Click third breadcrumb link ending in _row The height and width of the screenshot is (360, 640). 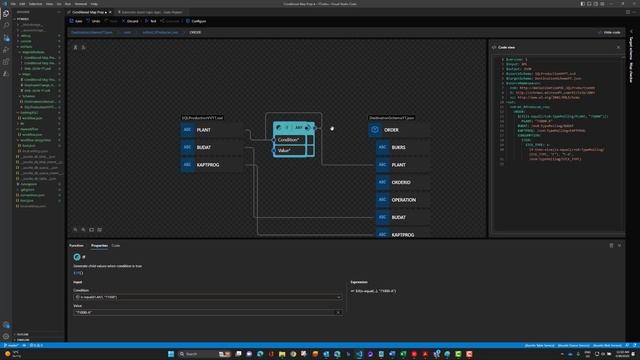tap(160, 32)
